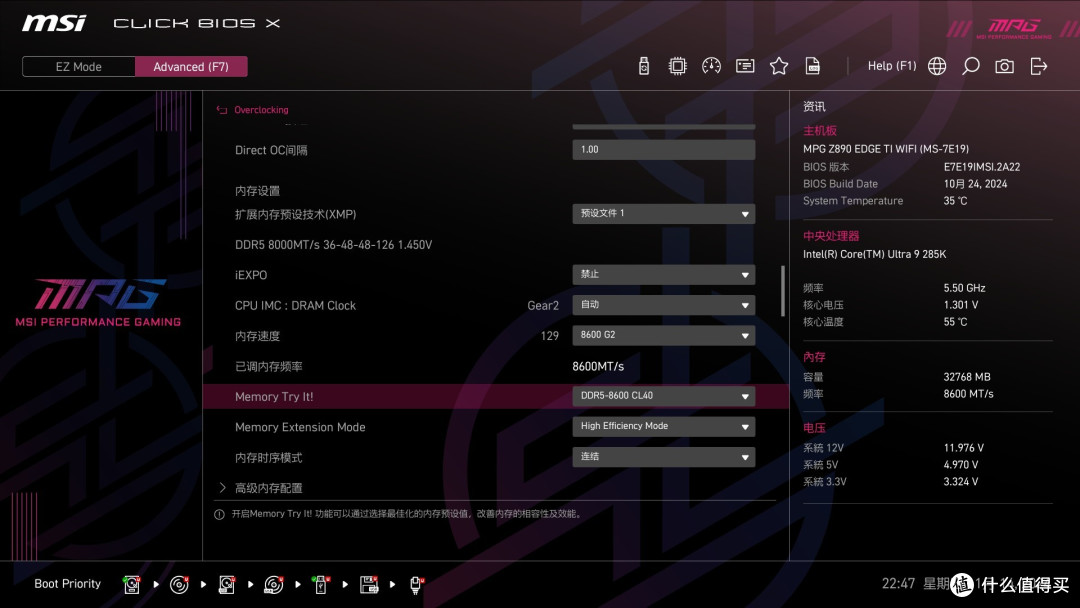This screenshot has height=608, width=1080.
Task: Select the USB hard disk boot icon
Action: [x=227, y=585]
